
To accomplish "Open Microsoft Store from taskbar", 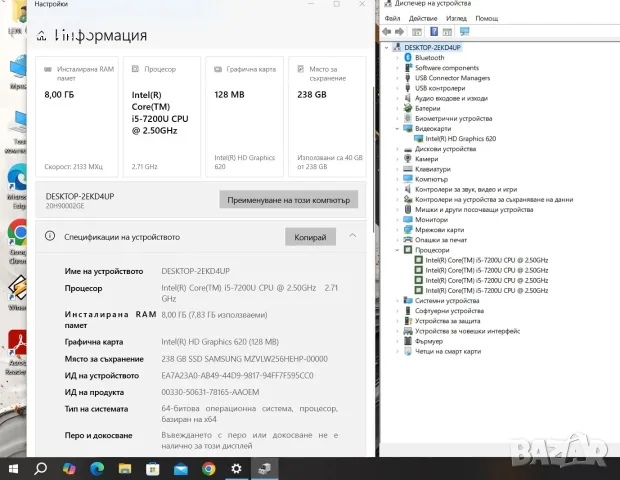I will (153, 469).
